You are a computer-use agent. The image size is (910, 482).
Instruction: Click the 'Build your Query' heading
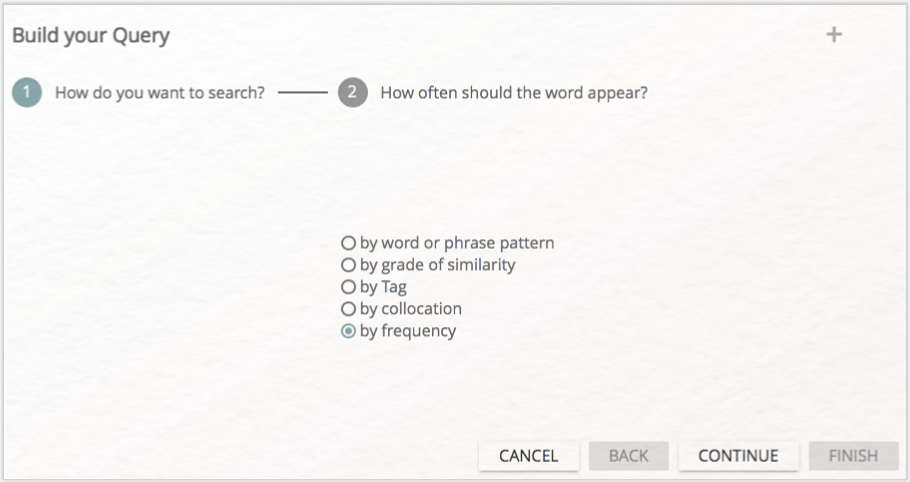click(x=91, y=36)
